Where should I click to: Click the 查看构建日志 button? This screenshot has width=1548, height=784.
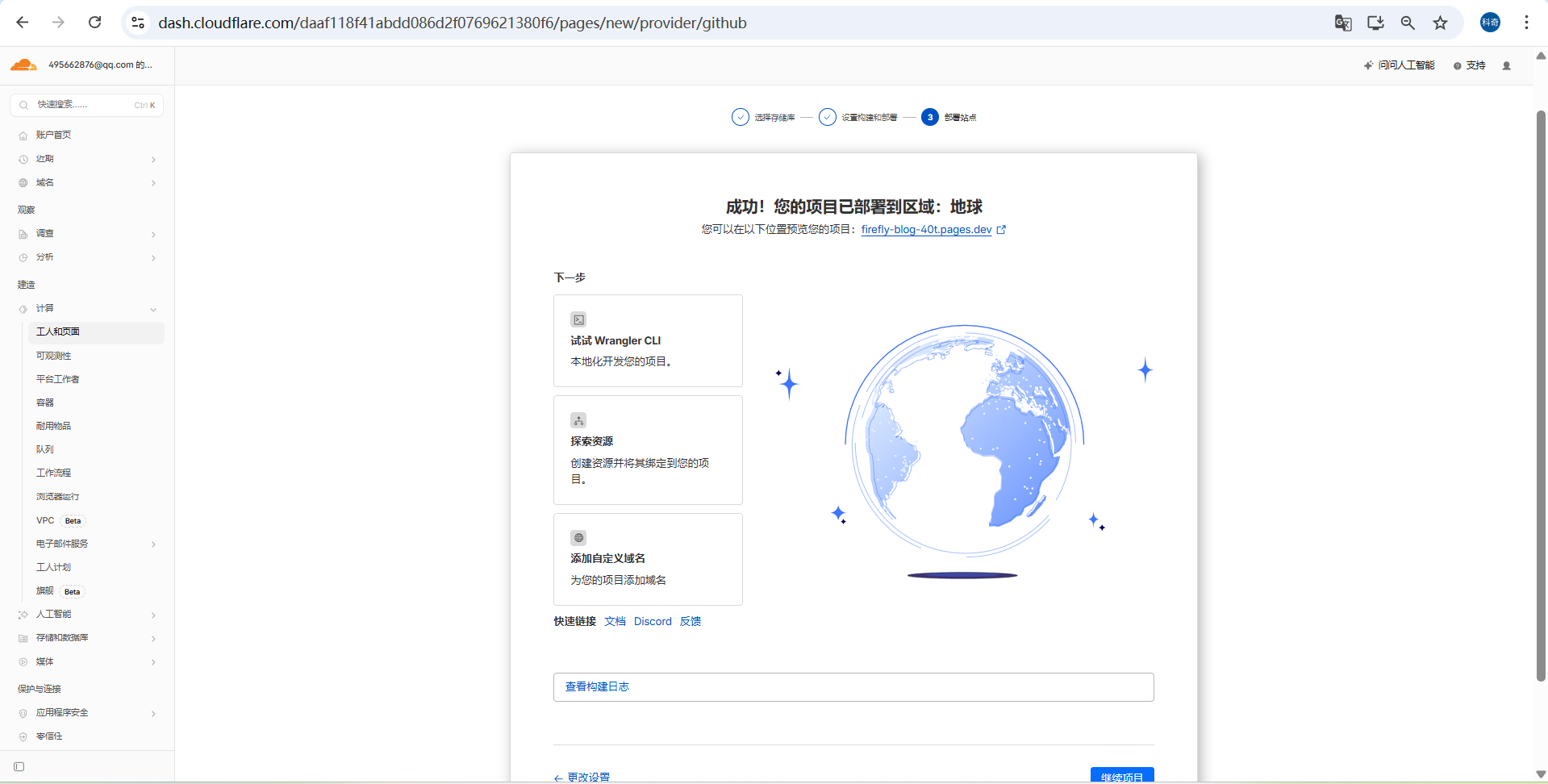pyautogui.click(x=853, y=687)
